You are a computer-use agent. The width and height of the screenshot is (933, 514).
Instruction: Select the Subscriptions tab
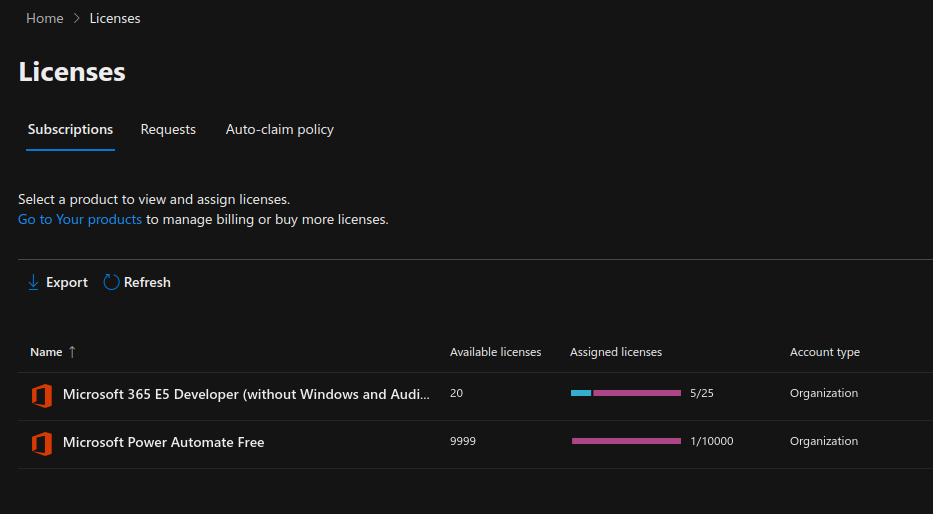point(70,129)
